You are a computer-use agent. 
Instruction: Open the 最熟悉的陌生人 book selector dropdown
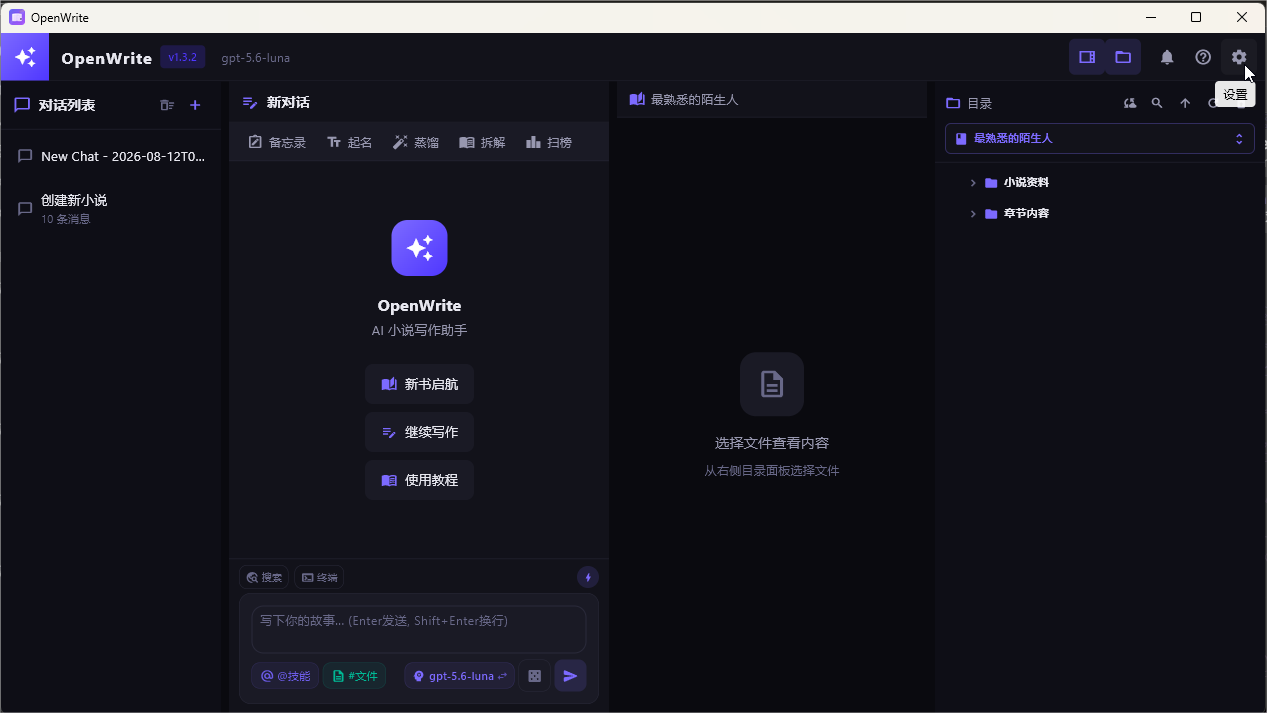(x=1100, y=138)
